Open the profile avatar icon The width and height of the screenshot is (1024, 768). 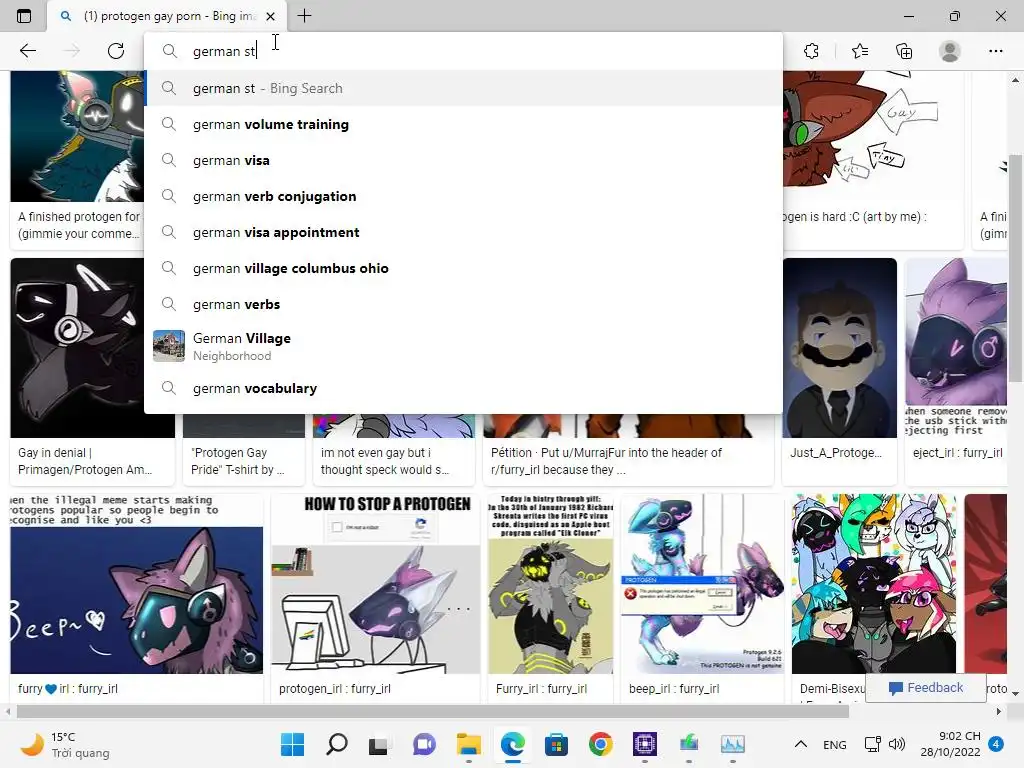click(x=949, y=51)
